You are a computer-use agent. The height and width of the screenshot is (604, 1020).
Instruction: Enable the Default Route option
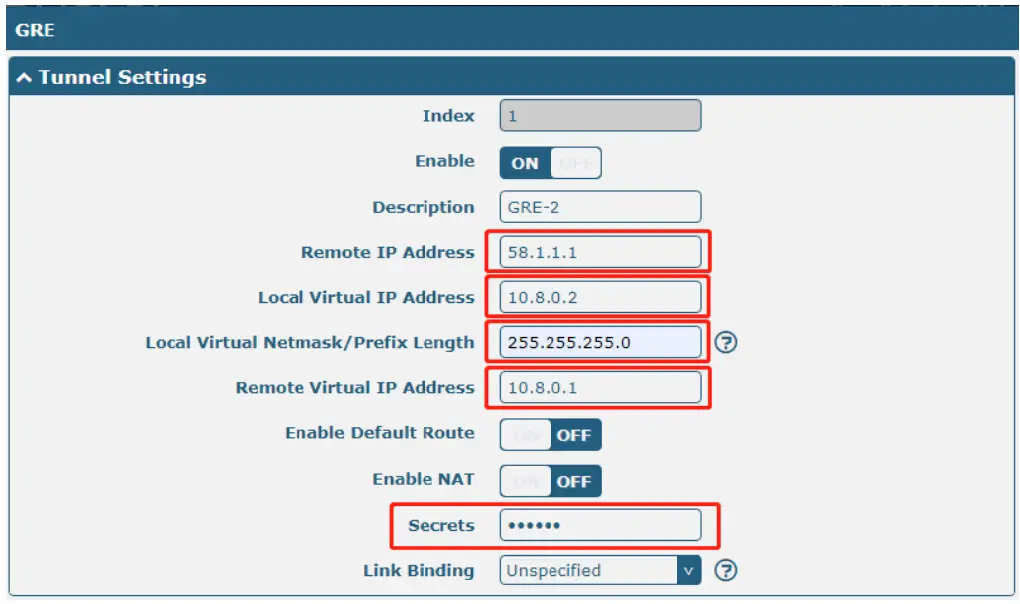pyautogui.click(x=527, y=434)
